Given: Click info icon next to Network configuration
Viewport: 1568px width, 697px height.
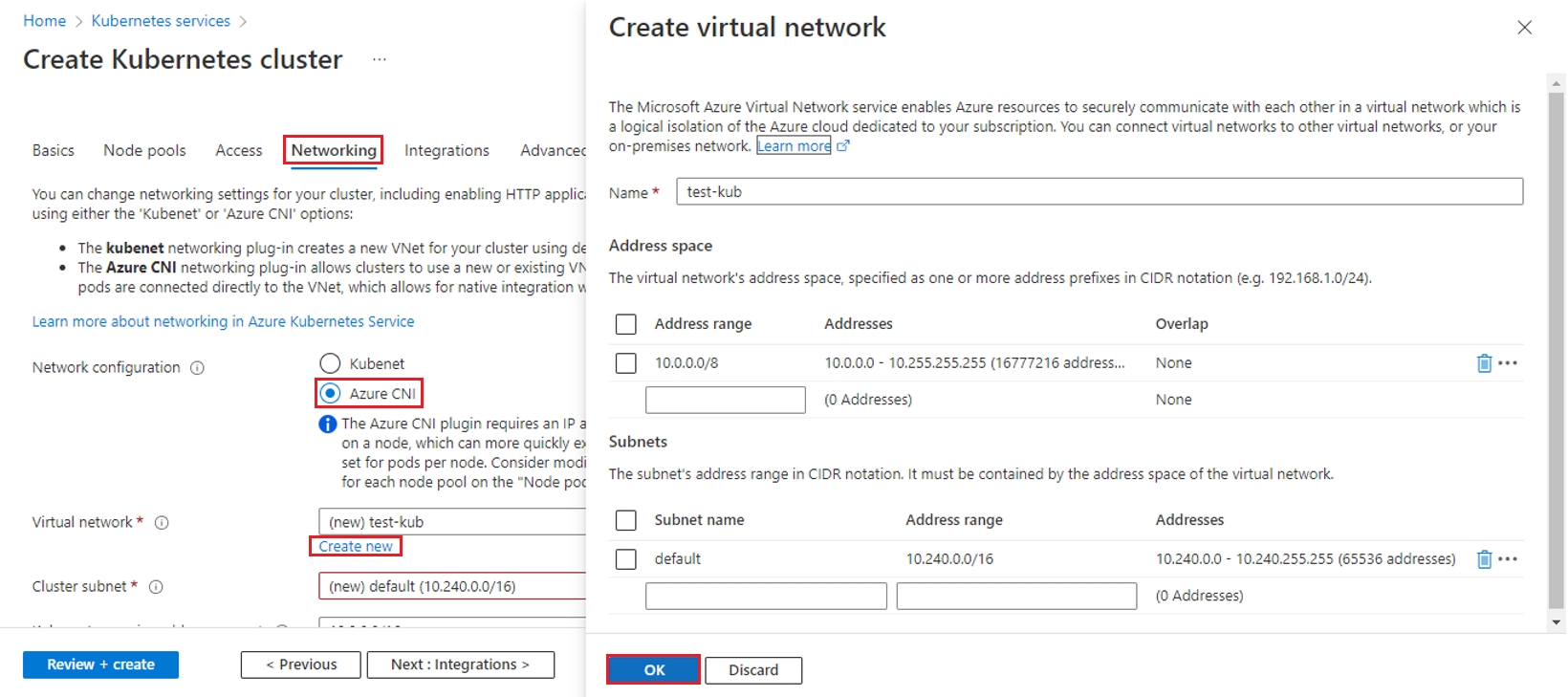Looking at the screenshot, I should click(197, 368).
